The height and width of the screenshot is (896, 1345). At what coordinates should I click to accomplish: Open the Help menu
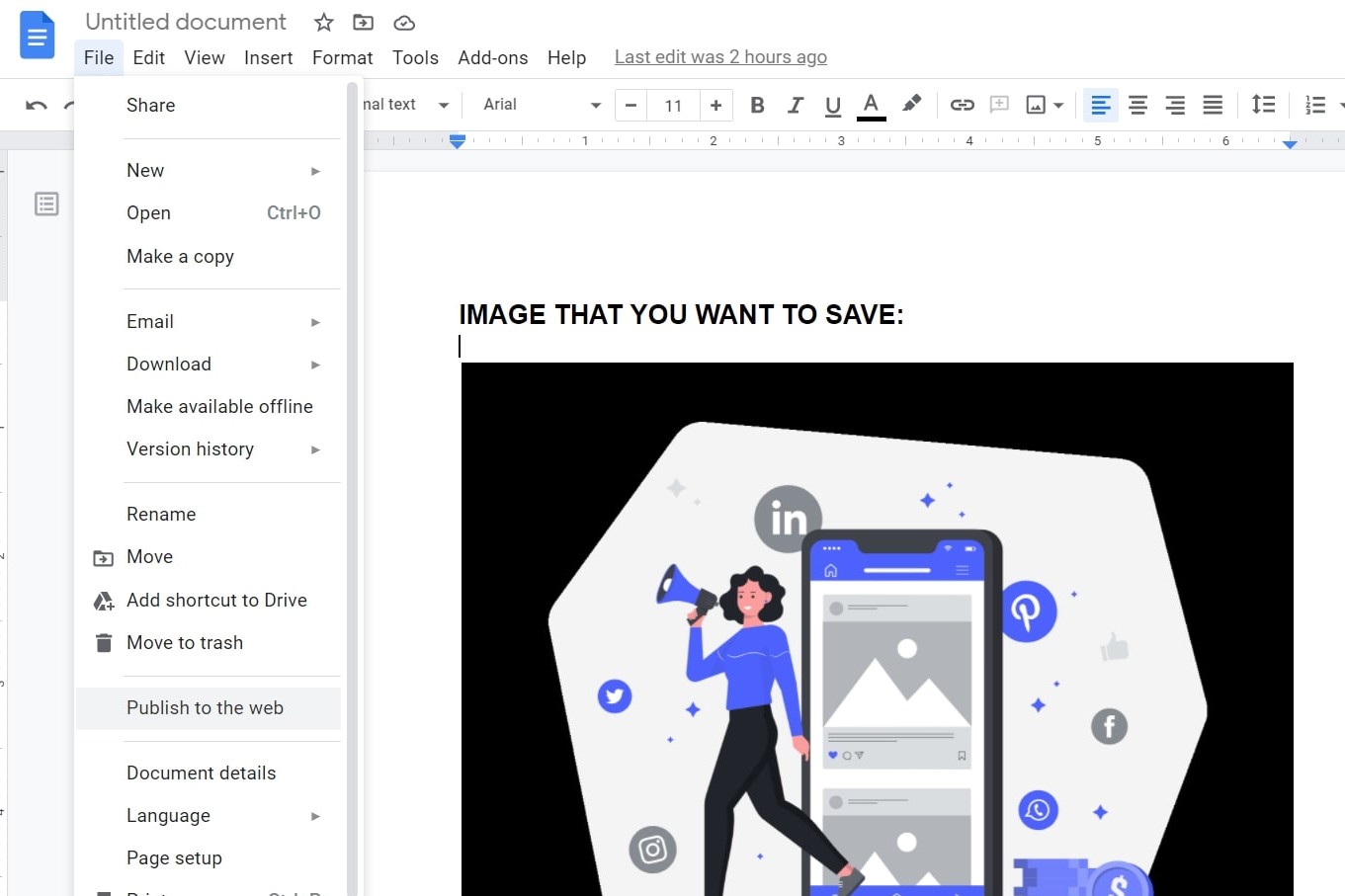(x=566, y=57)
